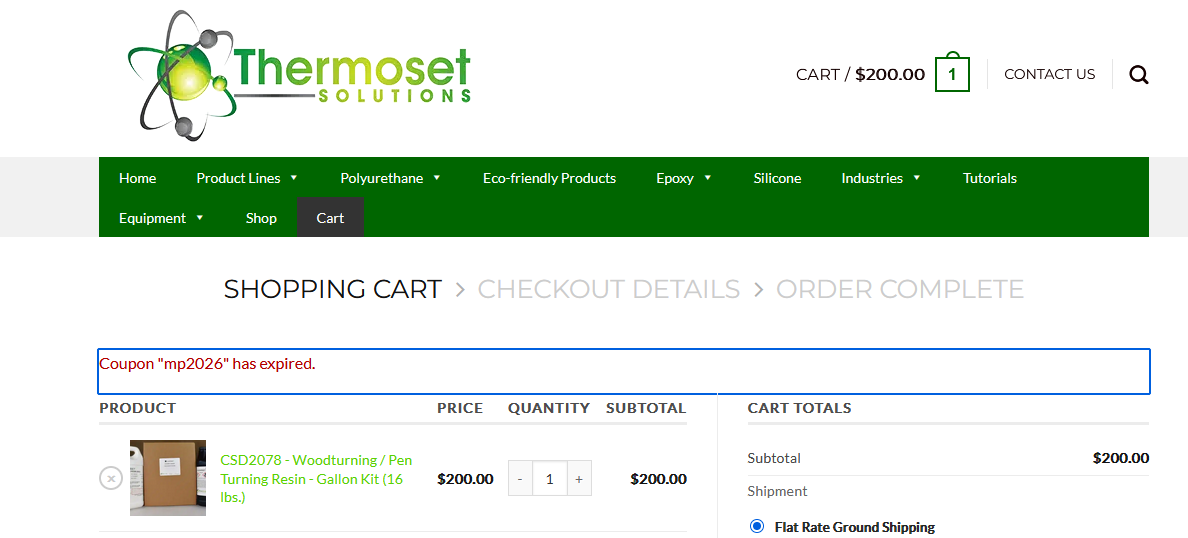Open the CSD2078 Woodturning Resin product link
The height and width of the screenshot is (538, 1188).
point(316,479)
